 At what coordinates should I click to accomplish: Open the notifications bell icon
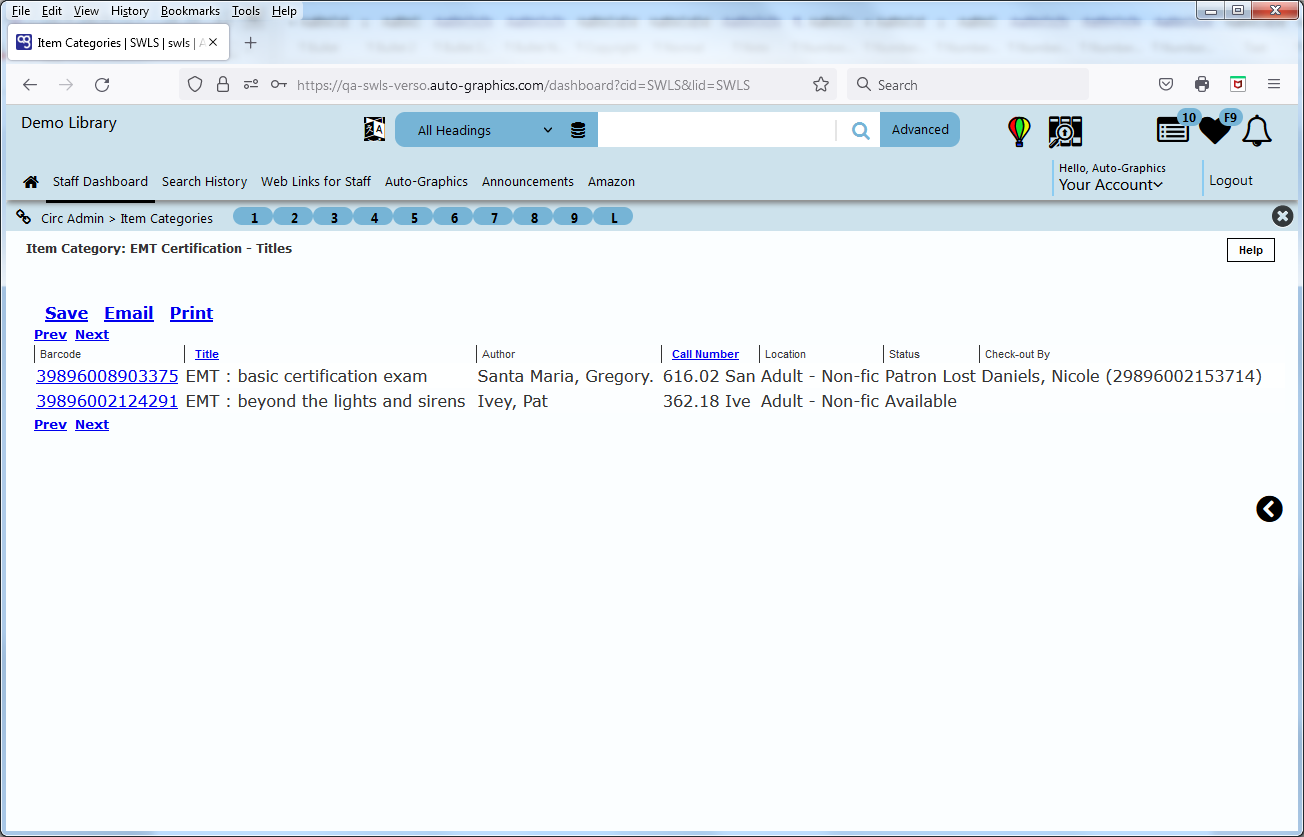(1257, 131)
